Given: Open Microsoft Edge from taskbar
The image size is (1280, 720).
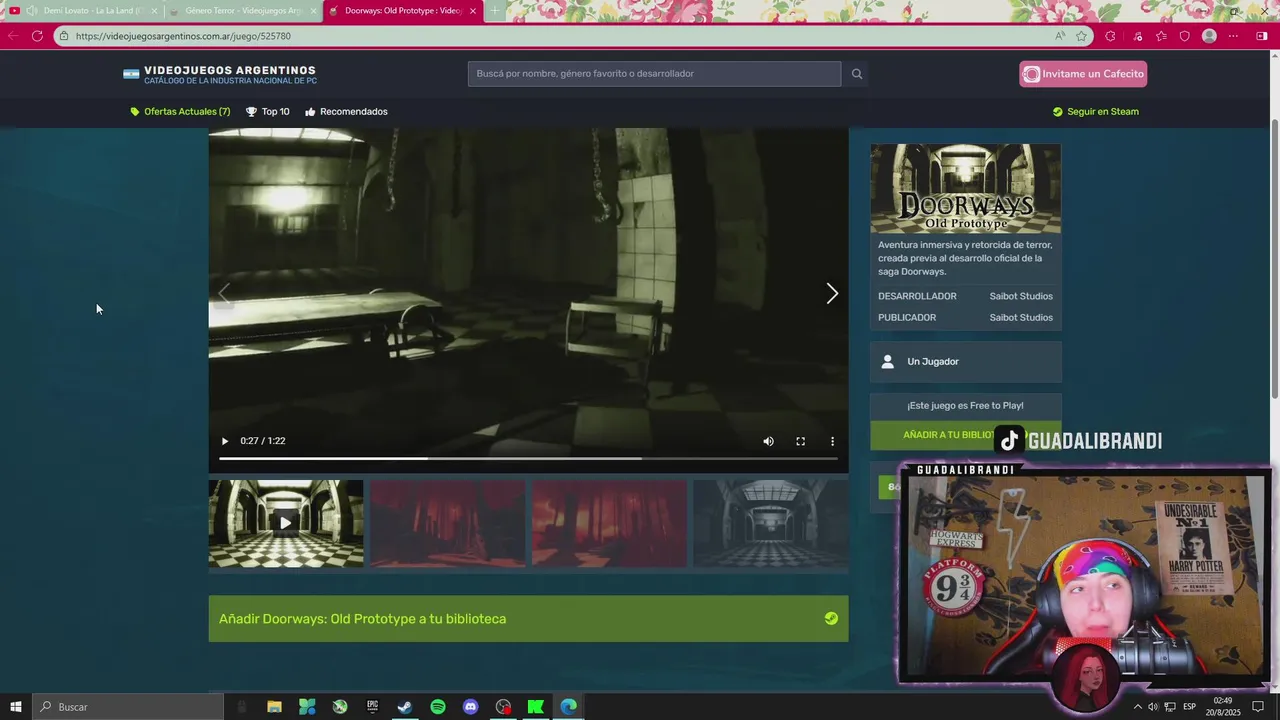Looking at the screenshot, I should pos(569,707).
